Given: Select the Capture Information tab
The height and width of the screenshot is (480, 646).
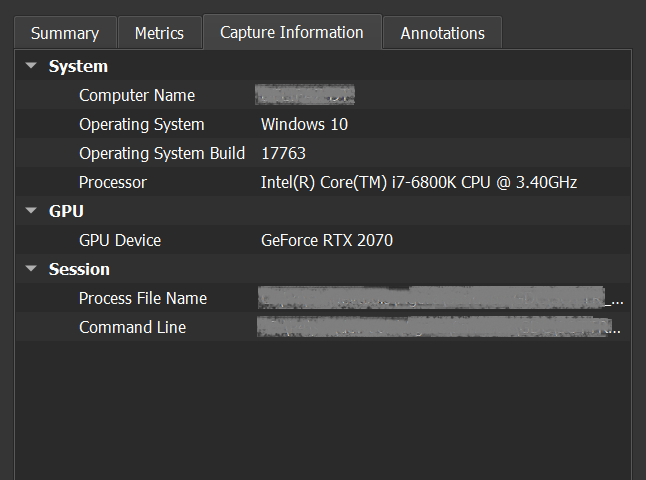Looking at the screenshot, I should [291, 32].
